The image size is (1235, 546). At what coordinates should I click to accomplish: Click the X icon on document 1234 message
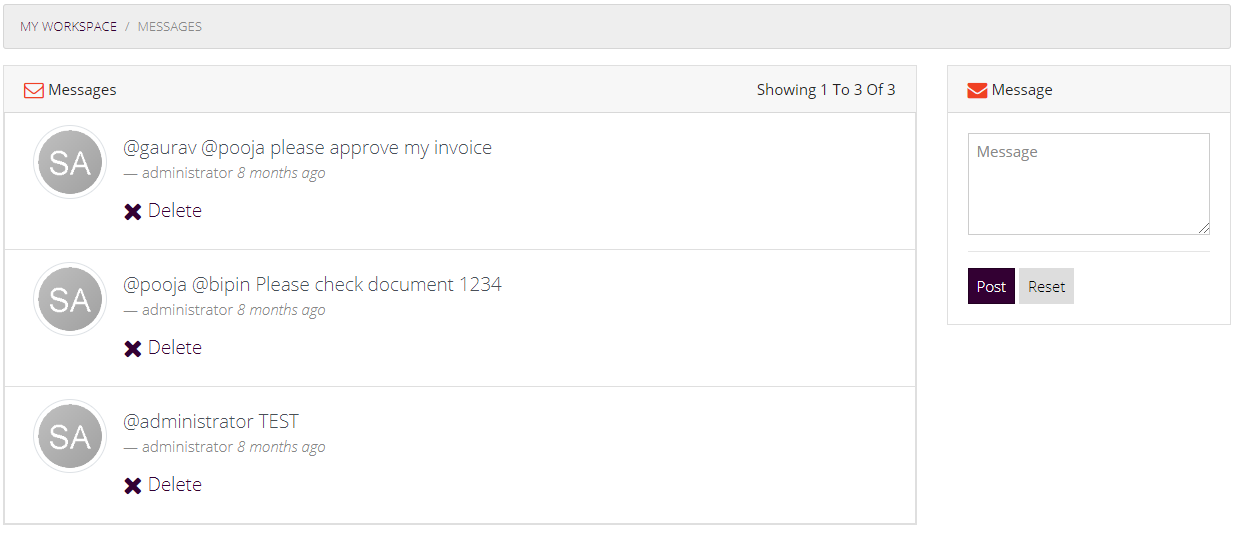pos(133,348)
